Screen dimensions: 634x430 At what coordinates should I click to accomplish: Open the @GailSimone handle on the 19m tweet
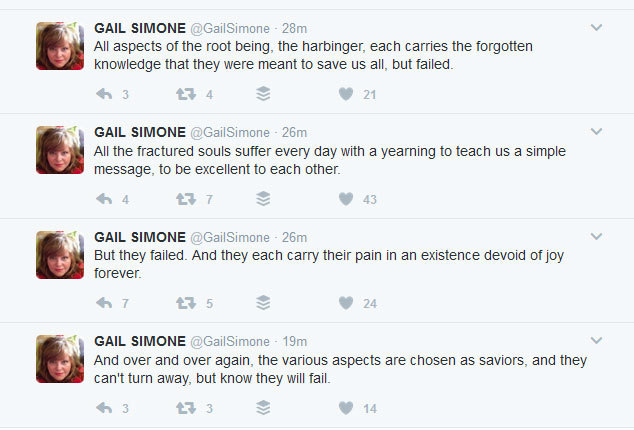pos(230,341)
